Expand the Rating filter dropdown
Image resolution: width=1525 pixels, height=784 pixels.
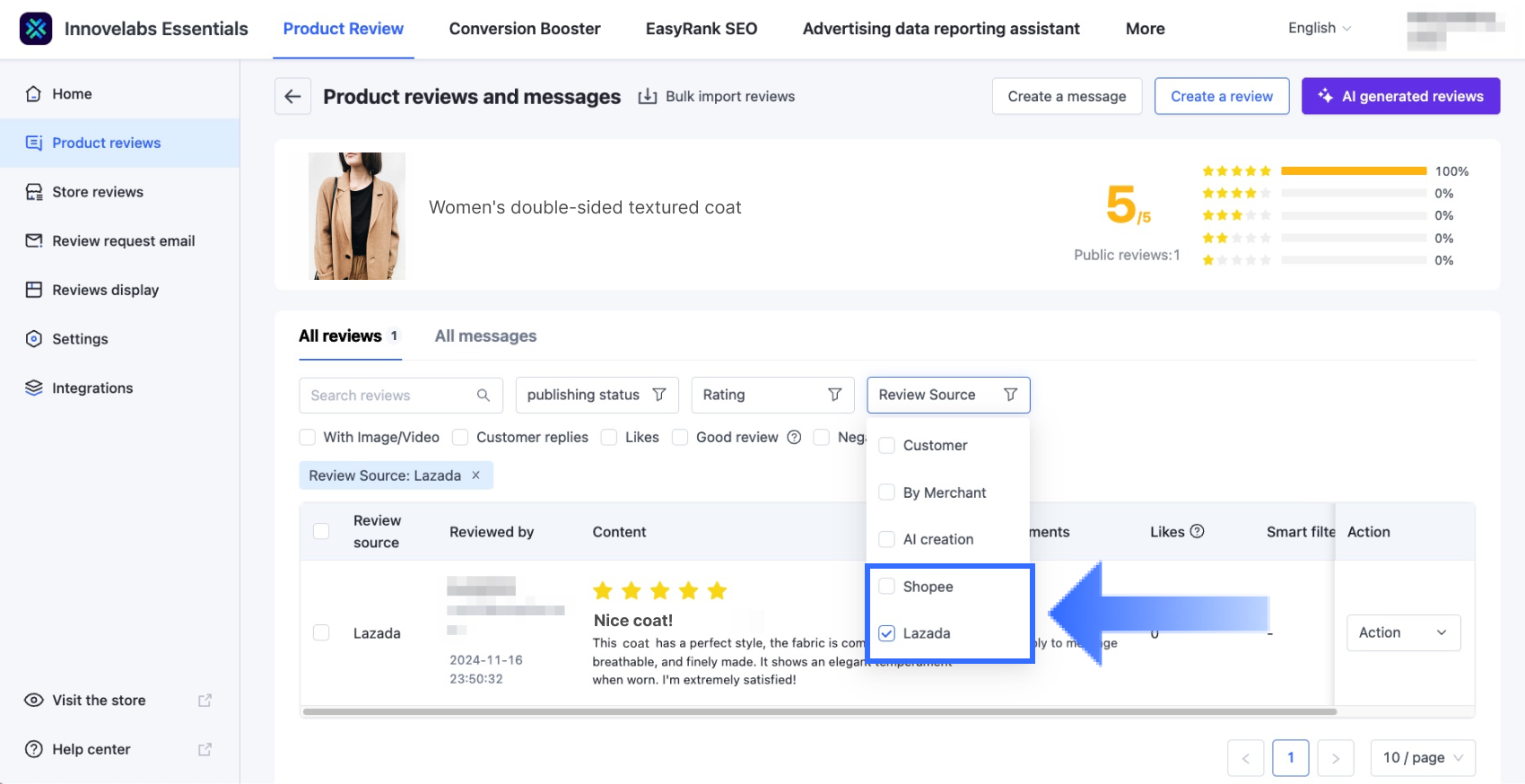coord(771,396)
